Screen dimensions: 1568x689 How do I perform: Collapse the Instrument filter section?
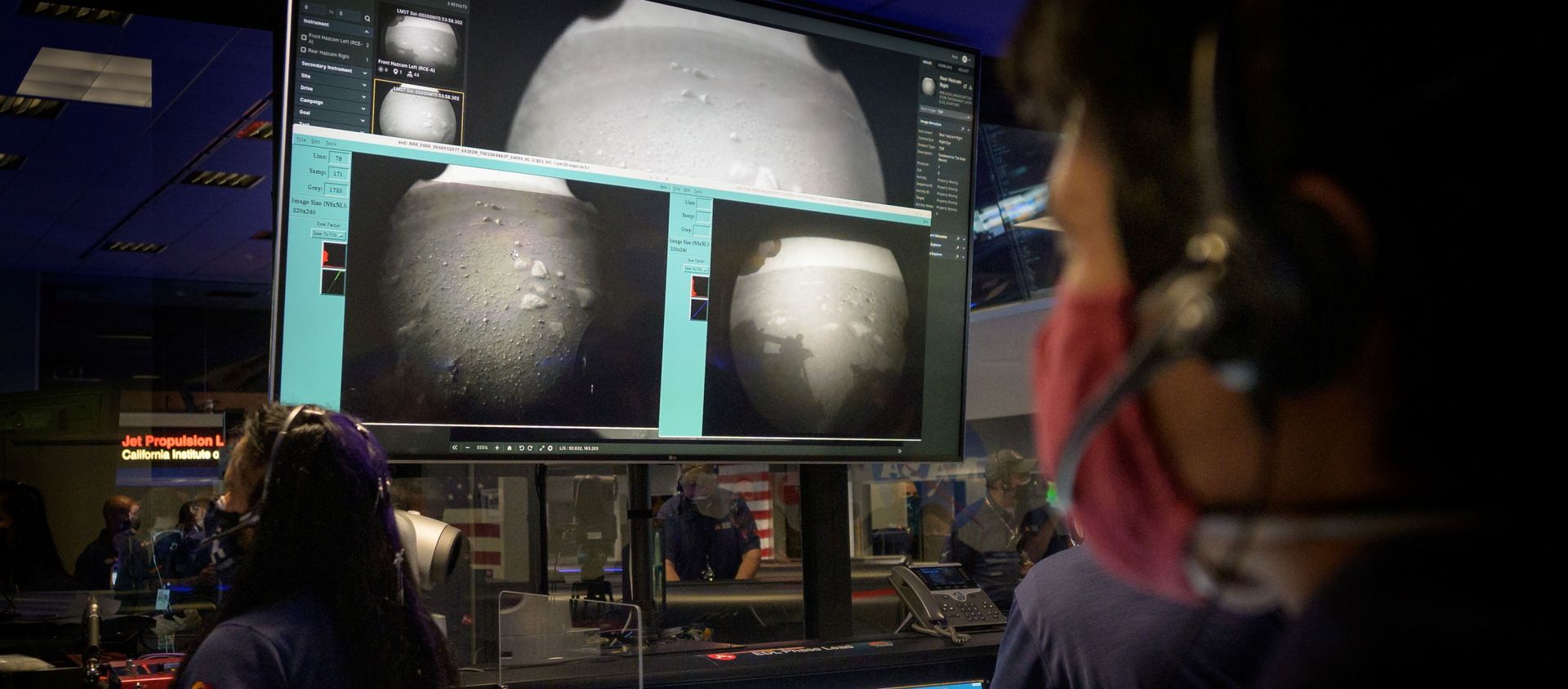[367, 32]
